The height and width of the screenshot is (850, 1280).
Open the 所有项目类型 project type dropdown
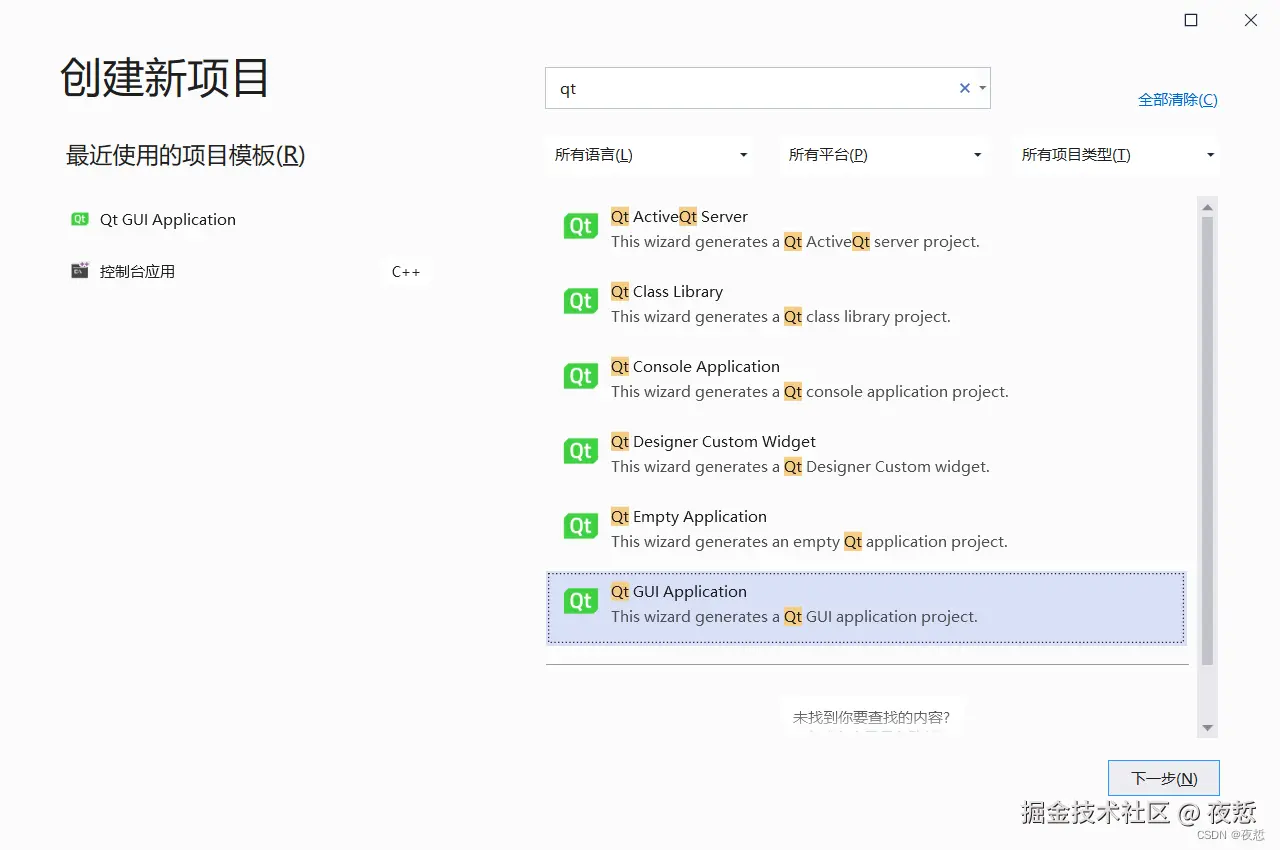[x=1115, y=155]
